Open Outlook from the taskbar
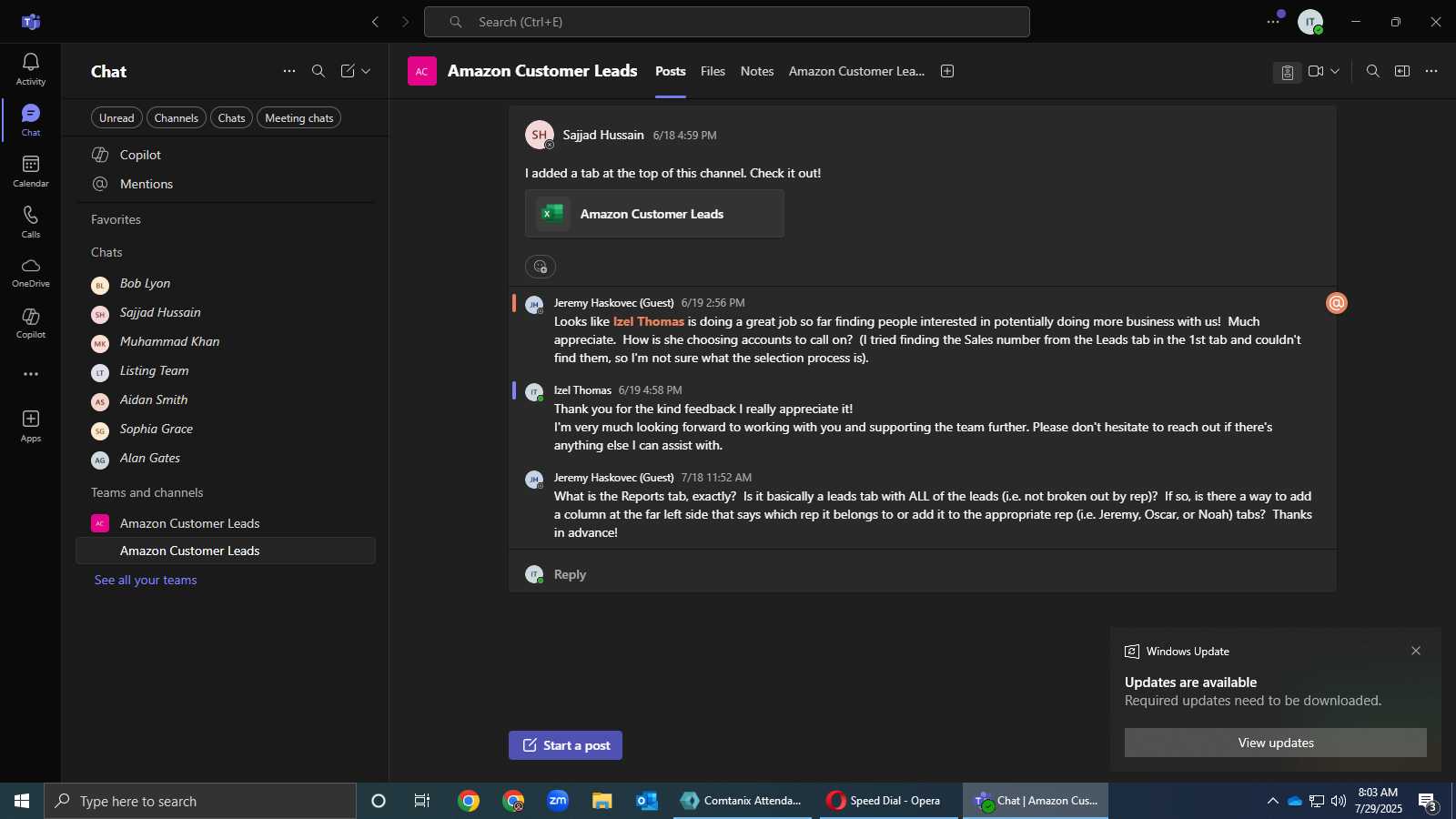Image resolution: width=1456 pixels, height=819 pixels. pyautogui.click(x=647, y=801)
